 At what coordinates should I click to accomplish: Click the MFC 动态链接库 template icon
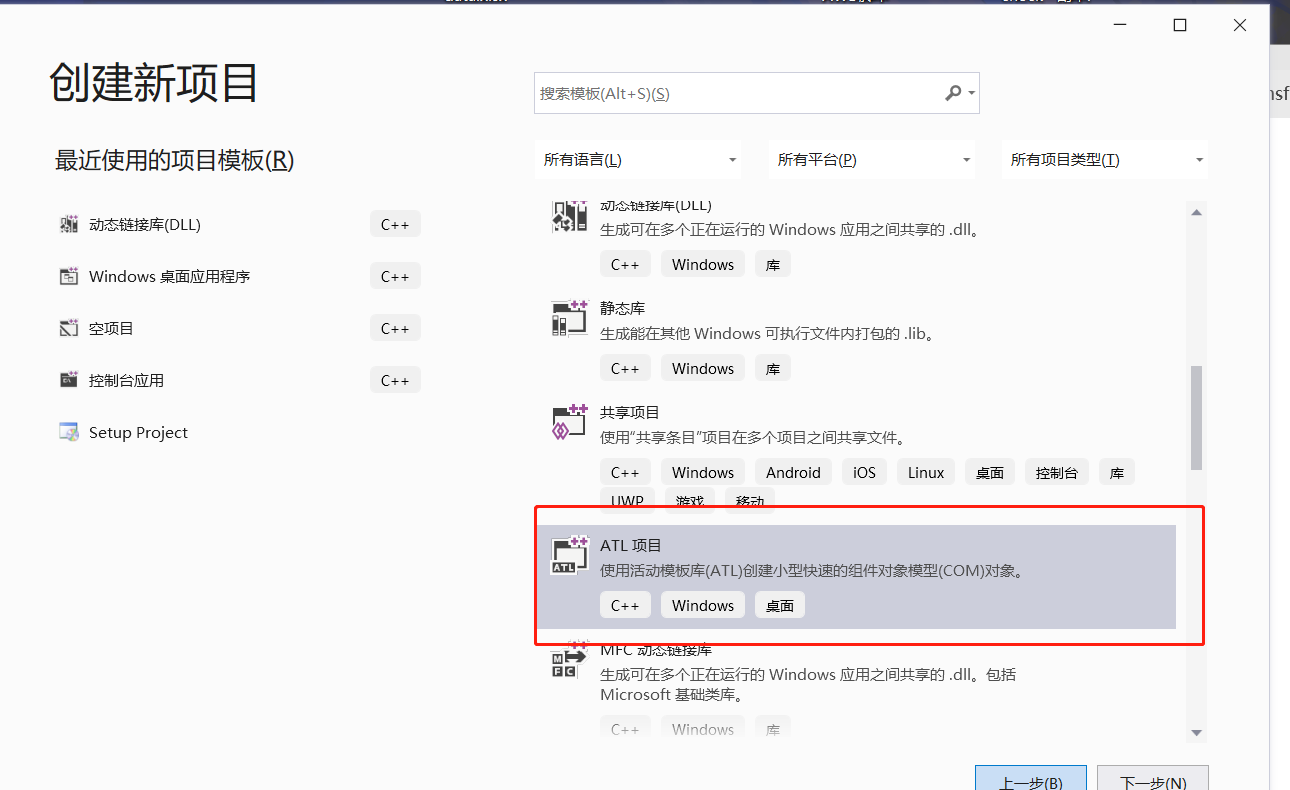(x=570, y=661)
